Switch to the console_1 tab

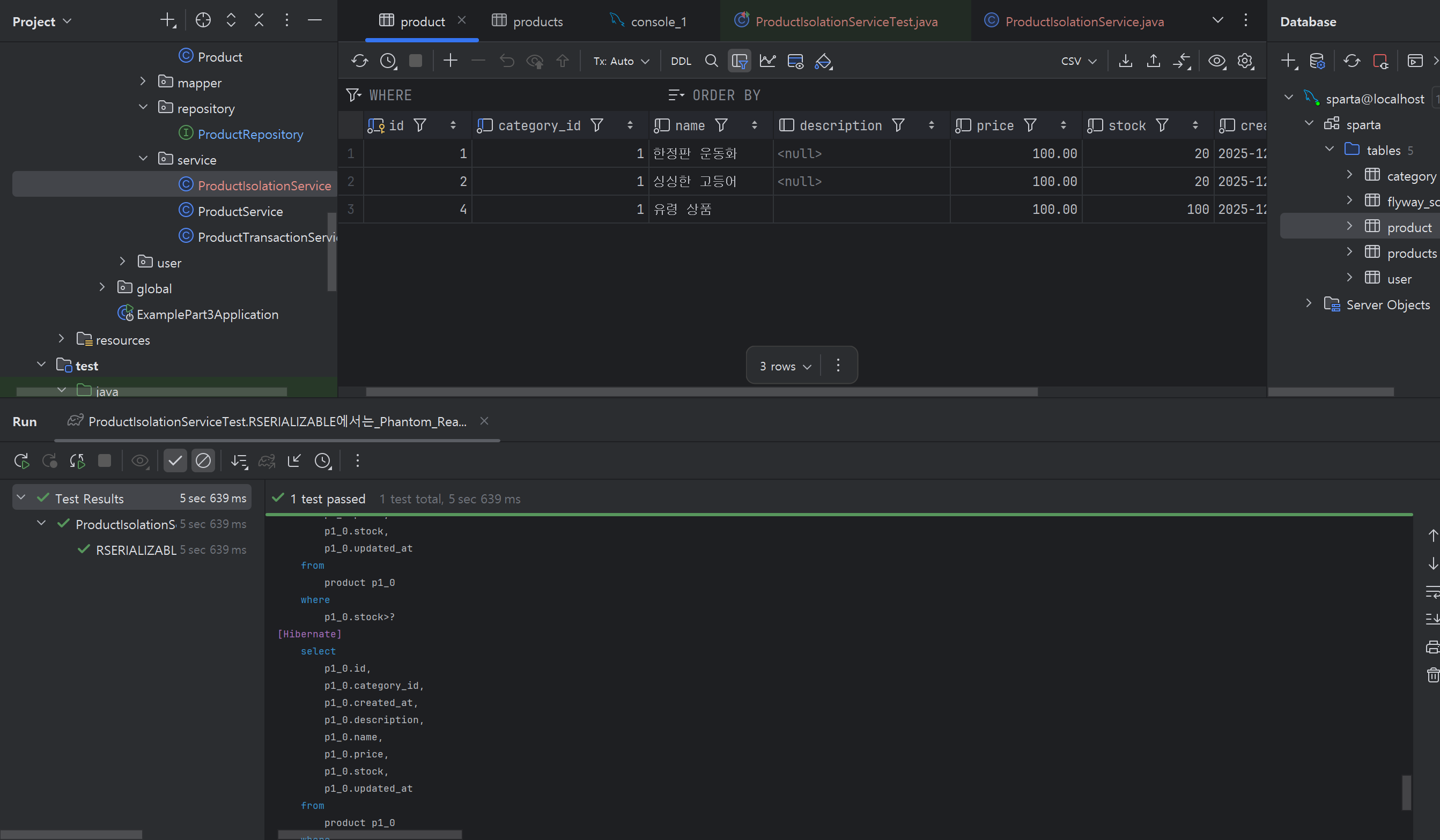point(648,21)
